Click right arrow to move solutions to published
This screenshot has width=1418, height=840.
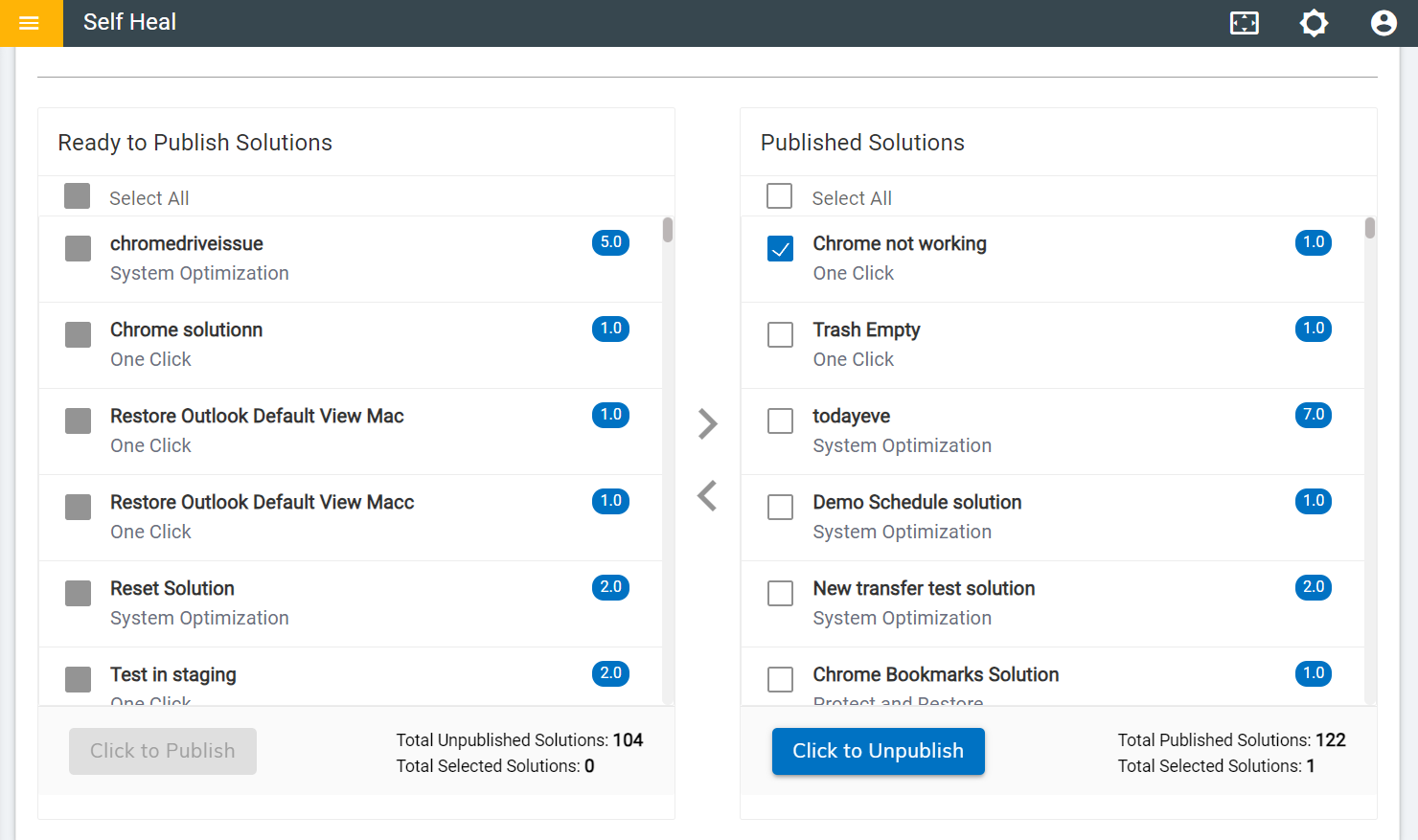click(708, 423)
